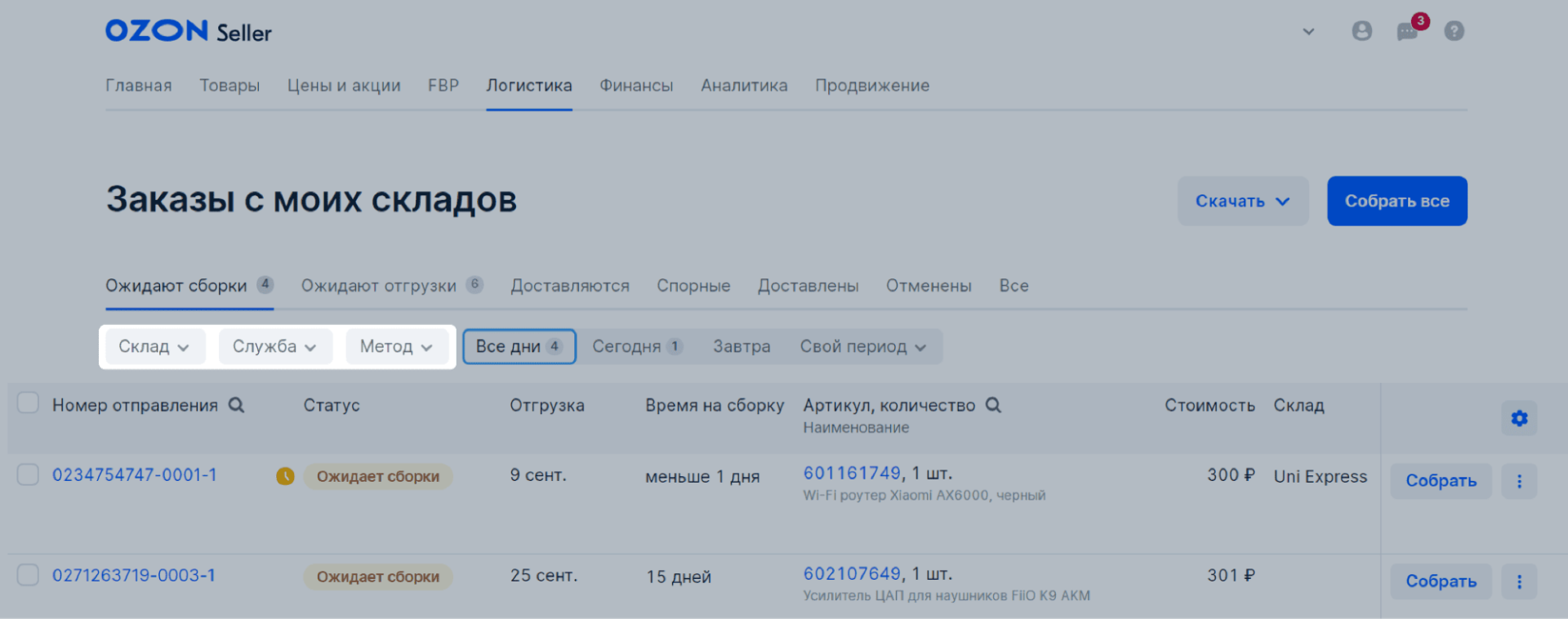This screenshot has height=619, width=1568.
Task: Click the OZON Seller logo
Action: (189, 31)
